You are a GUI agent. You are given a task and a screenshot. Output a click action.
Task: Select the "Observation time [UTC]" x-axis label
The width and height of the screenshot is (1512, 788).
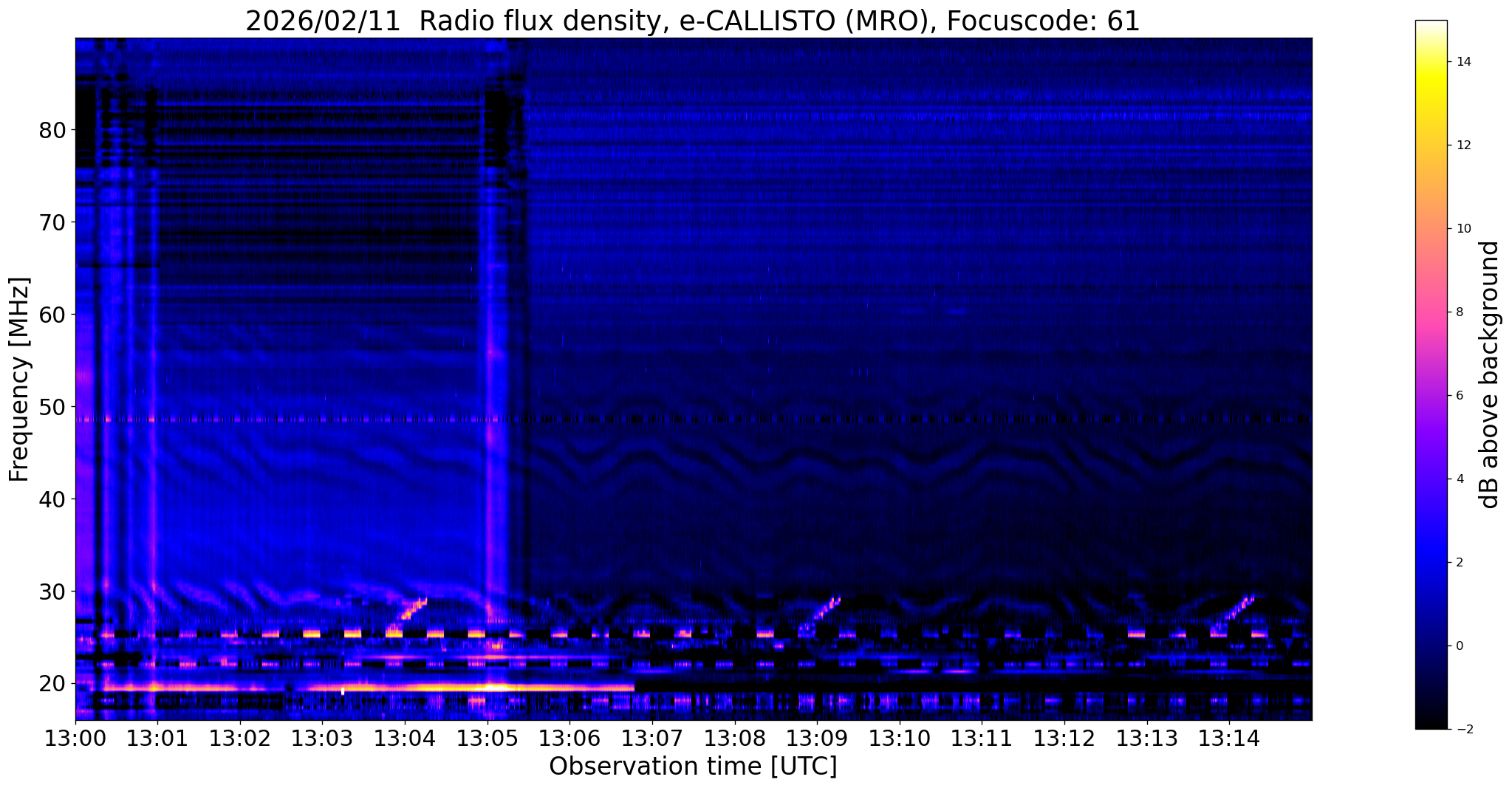coord(693,767)
